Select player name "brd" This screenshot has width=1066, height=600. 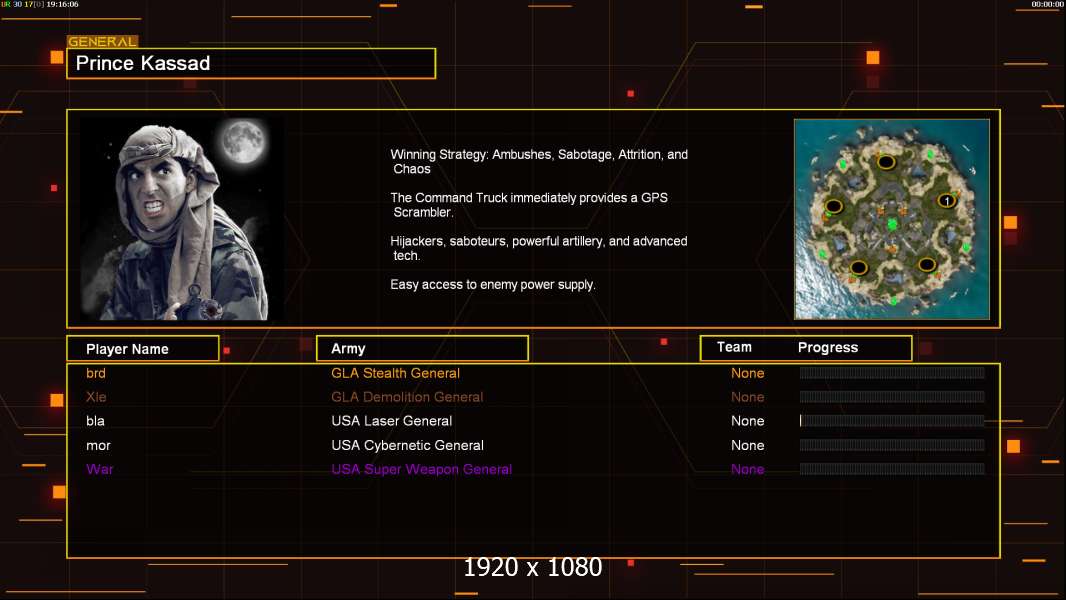point(96,373)
